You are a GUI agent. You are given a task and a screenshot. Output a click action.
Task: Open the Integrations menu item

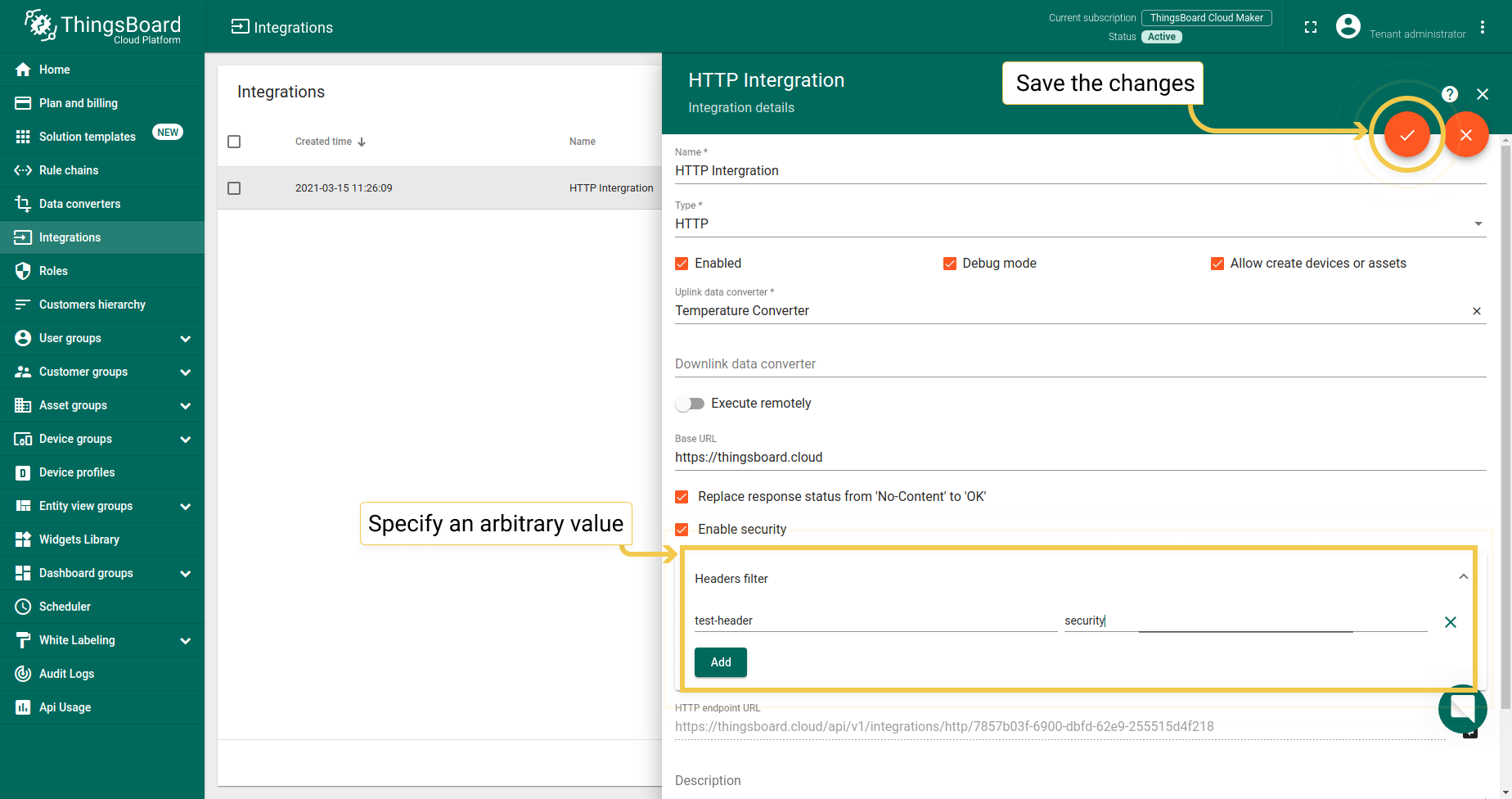tap(102, 237)
